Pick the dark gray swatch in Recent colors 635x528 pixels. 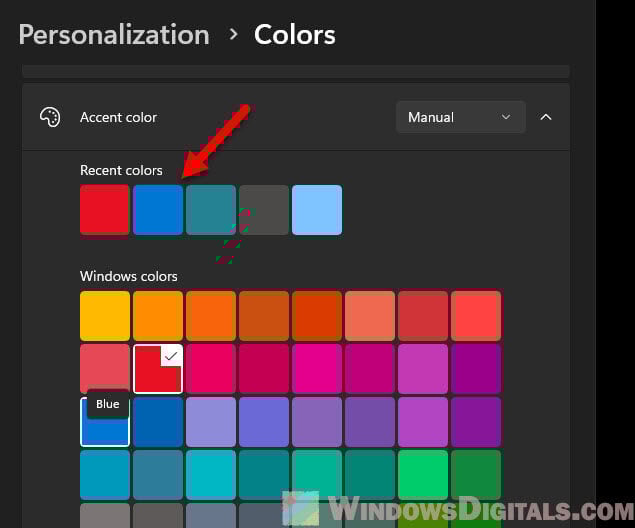coord(264,210)
